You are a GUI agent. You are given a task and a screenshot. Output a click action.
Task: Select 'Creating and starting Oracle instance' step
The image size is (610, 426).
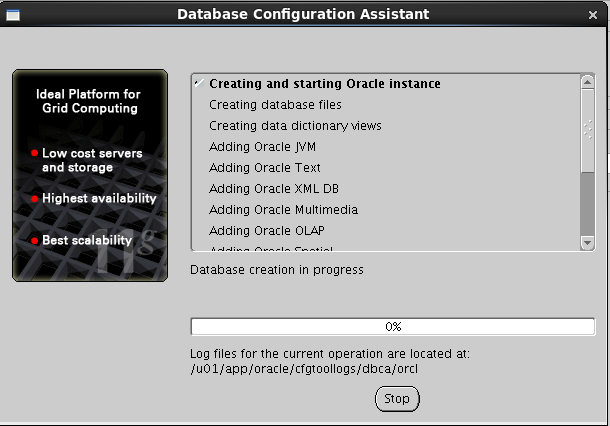pyautogui.click(x=325, y=84)
